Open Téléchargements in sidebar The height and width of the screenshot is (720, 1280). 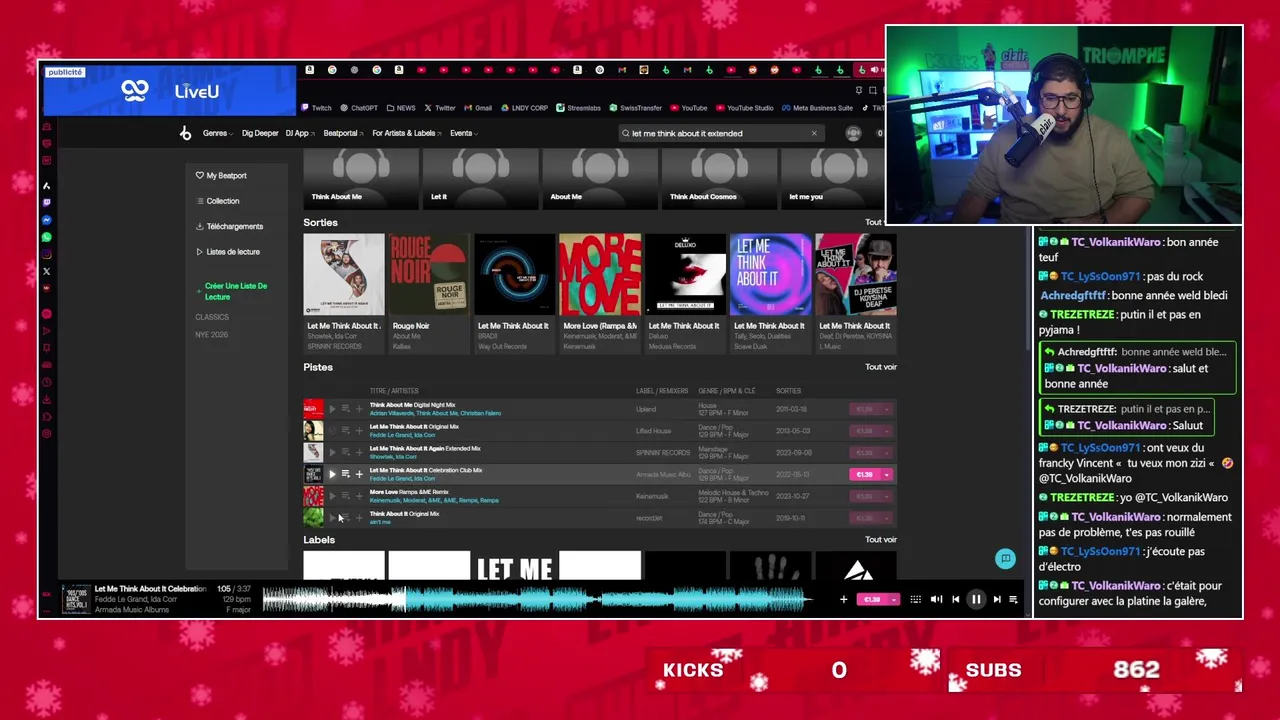(x=229, y=226)
